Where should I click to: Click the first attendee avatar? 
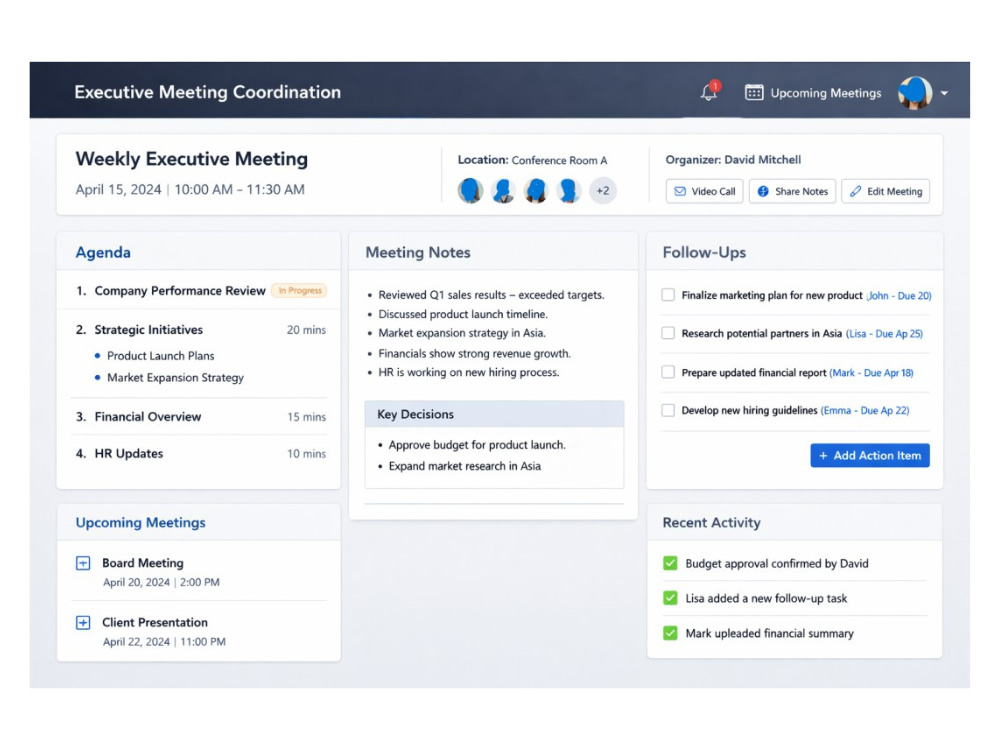click(x=470, y=190)
